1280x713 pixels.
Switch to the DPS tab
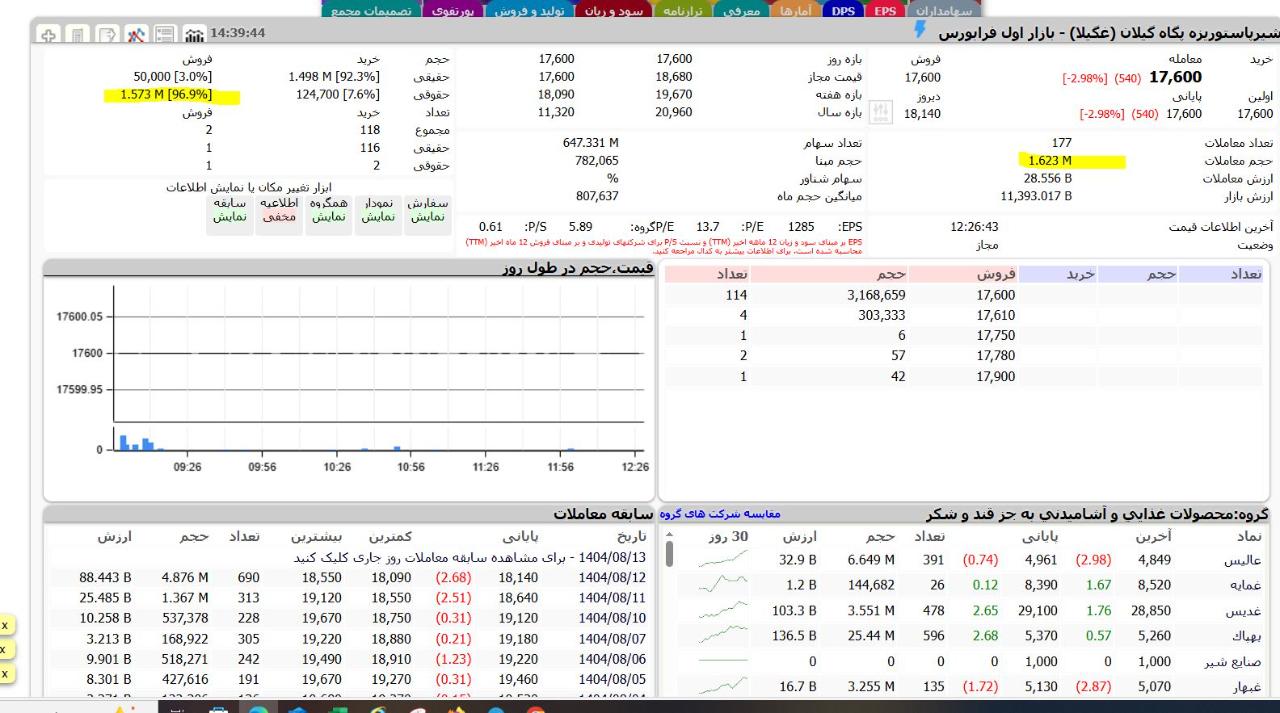point(845,10)
